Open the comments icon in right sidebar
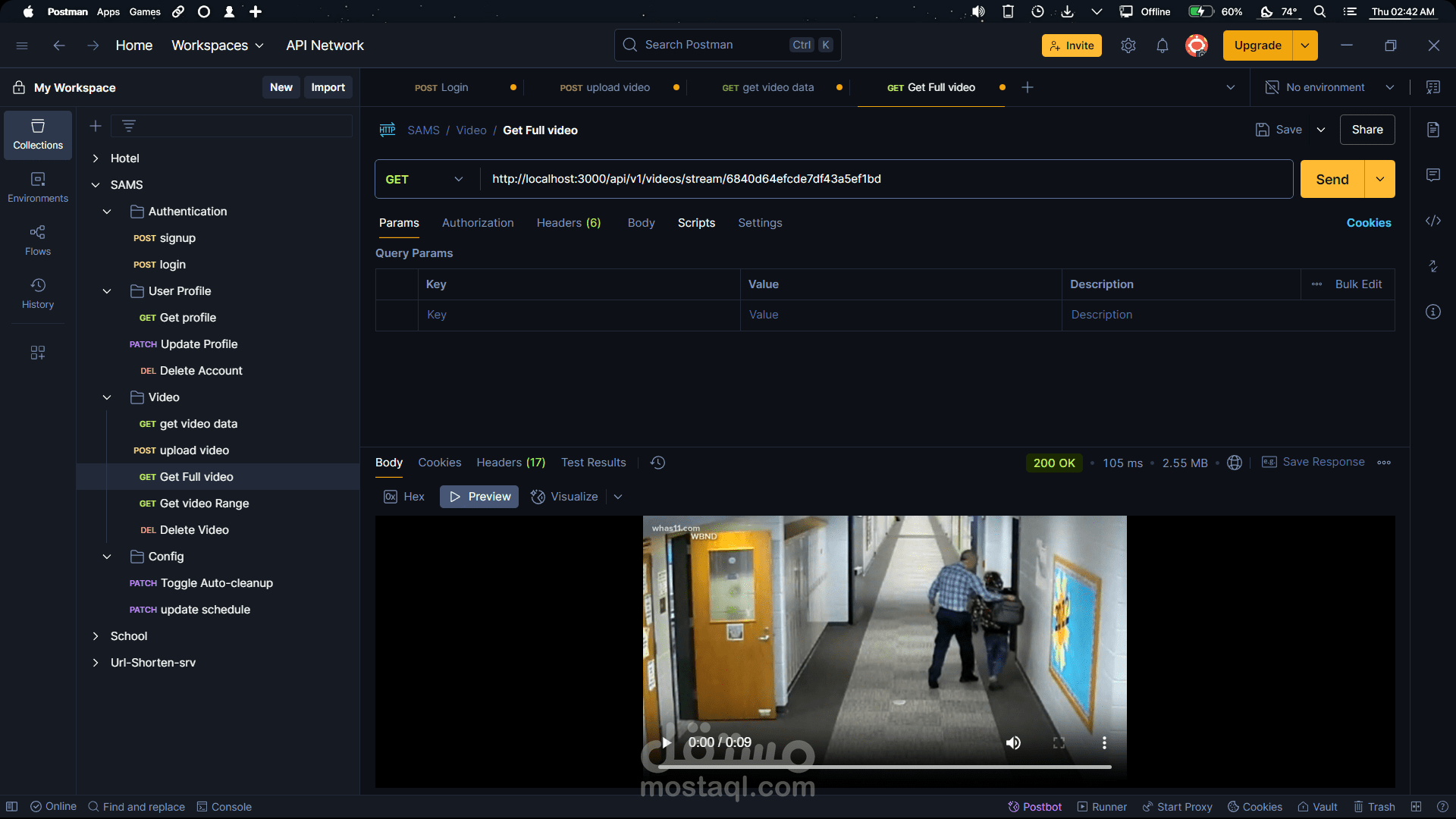This screenshot has width=1456, height=819. click(1433, 175)
